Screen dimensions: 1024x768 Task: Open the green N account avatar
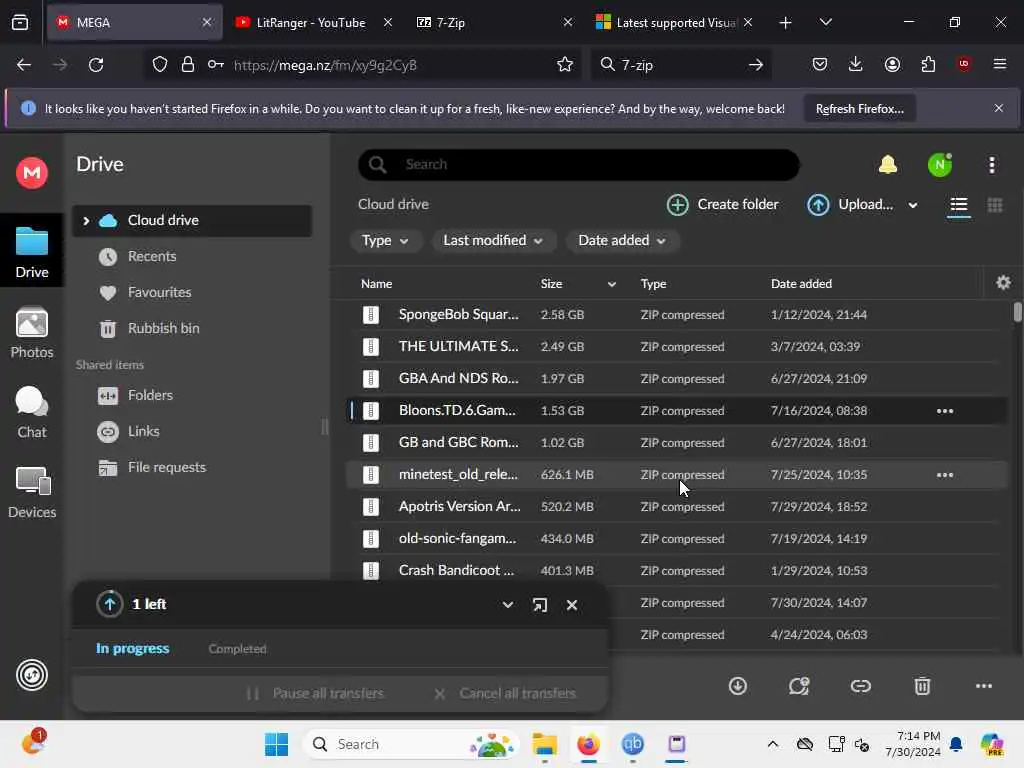tap(940, 165)
